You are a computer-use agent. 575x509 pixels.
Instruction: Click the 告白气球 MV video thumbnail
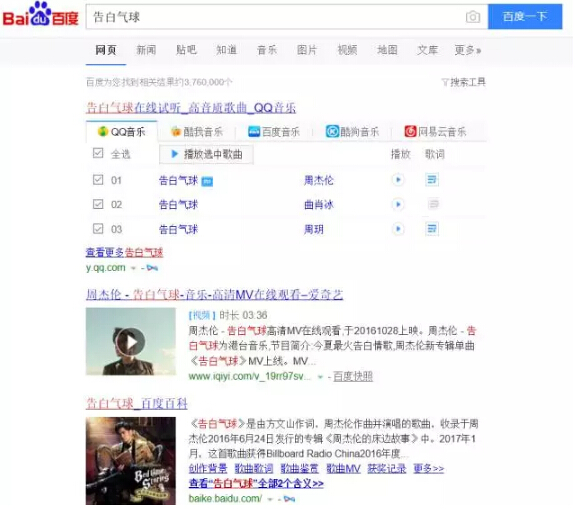[131, 341]
